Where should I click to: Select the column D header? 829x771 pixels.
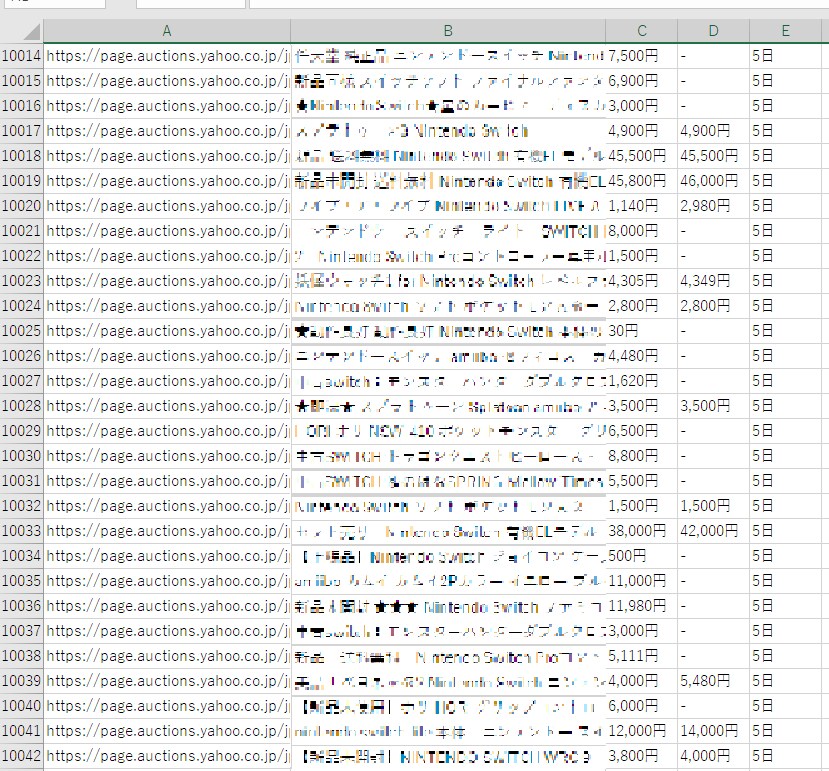tap(713, 31)
